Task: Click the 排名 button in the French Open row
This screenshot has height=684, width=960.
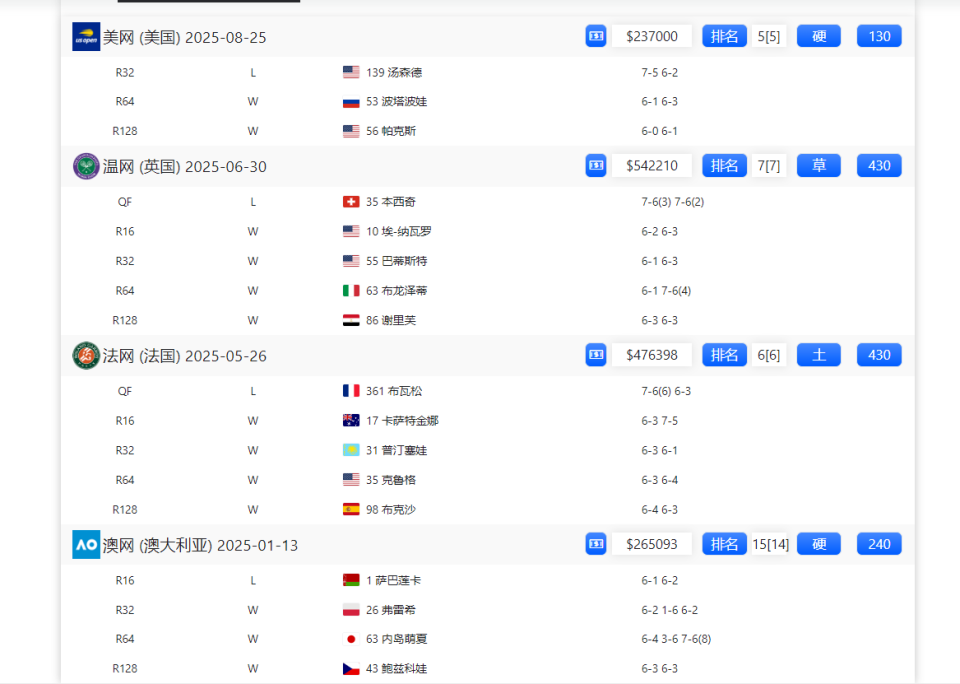Action: (x=724, y=355)
